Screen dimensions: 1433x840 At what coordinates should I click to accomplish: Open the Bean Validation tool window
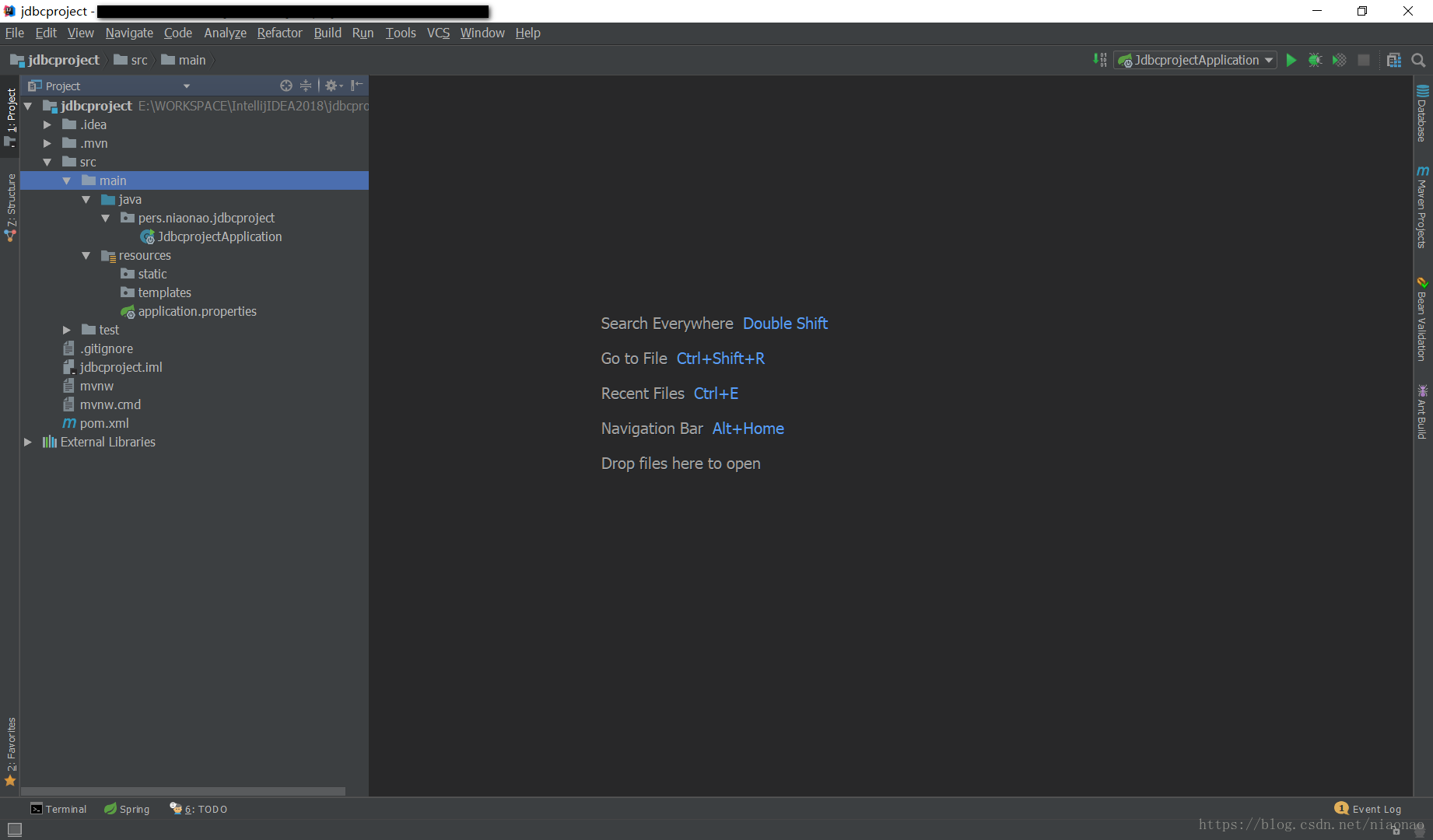(1422, 320)
